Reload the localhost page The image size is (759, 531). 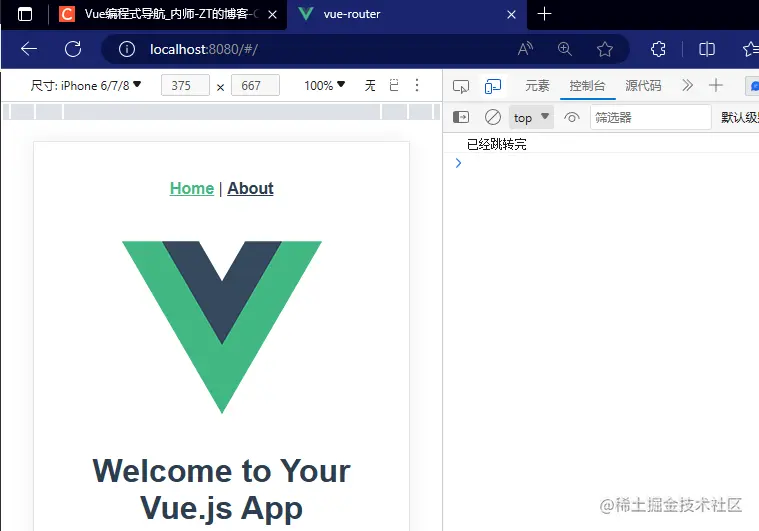[73, 49]
